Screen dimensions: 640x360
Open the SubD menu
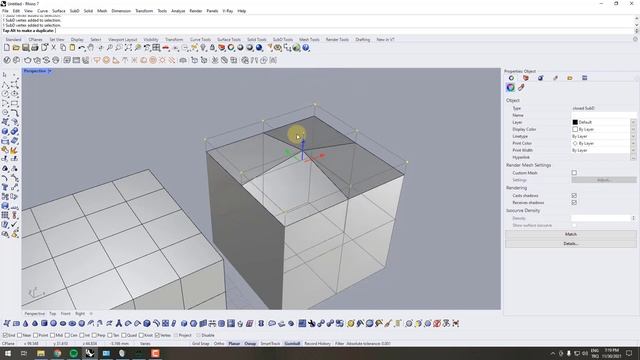pos(74,11)
